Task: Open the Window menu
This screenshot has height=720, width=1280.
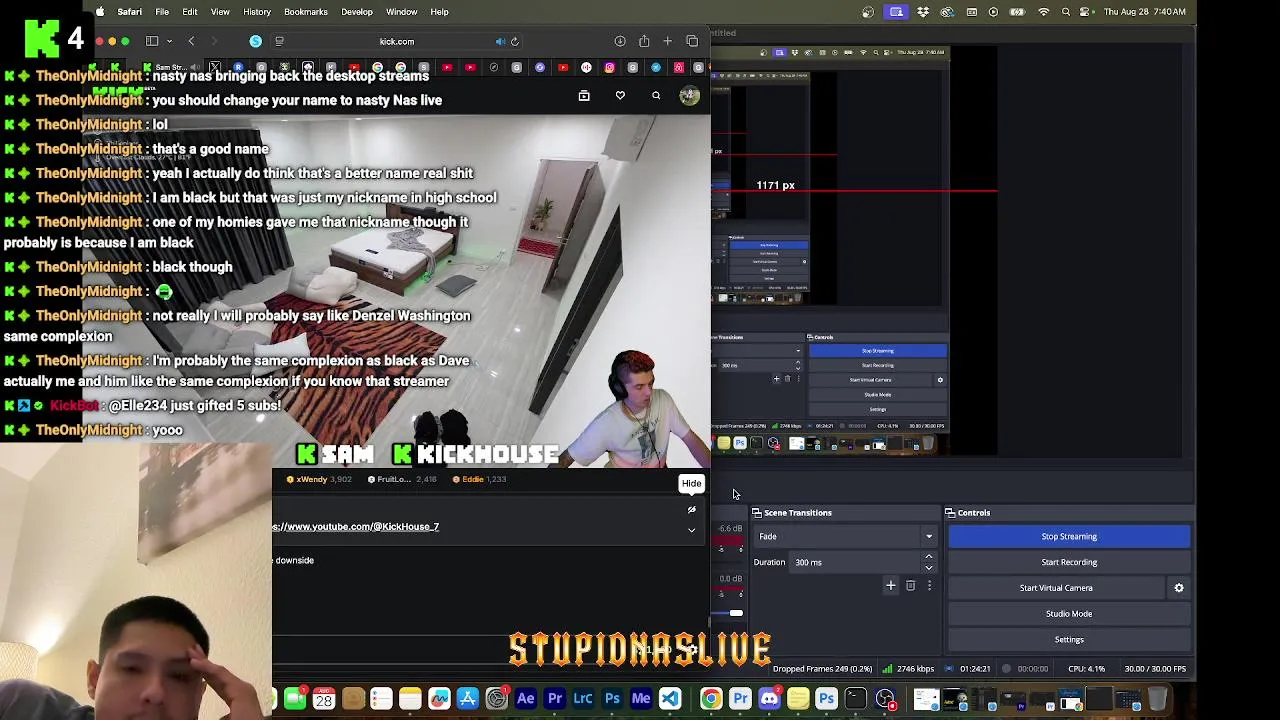Action: coord(402,12)
